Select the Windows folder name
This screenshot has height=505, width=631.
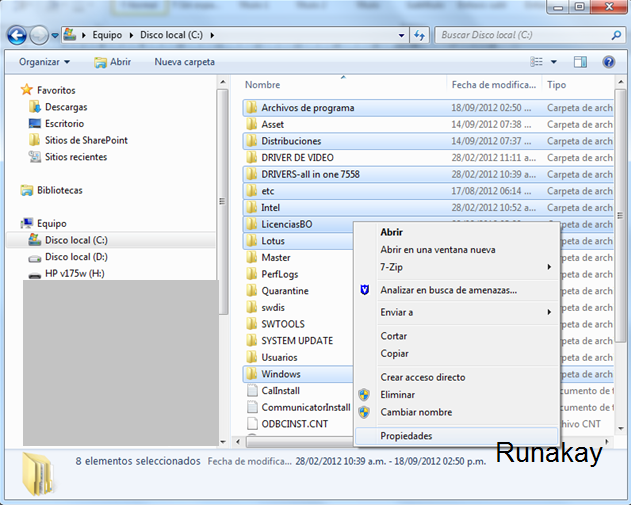coord(281,374)
